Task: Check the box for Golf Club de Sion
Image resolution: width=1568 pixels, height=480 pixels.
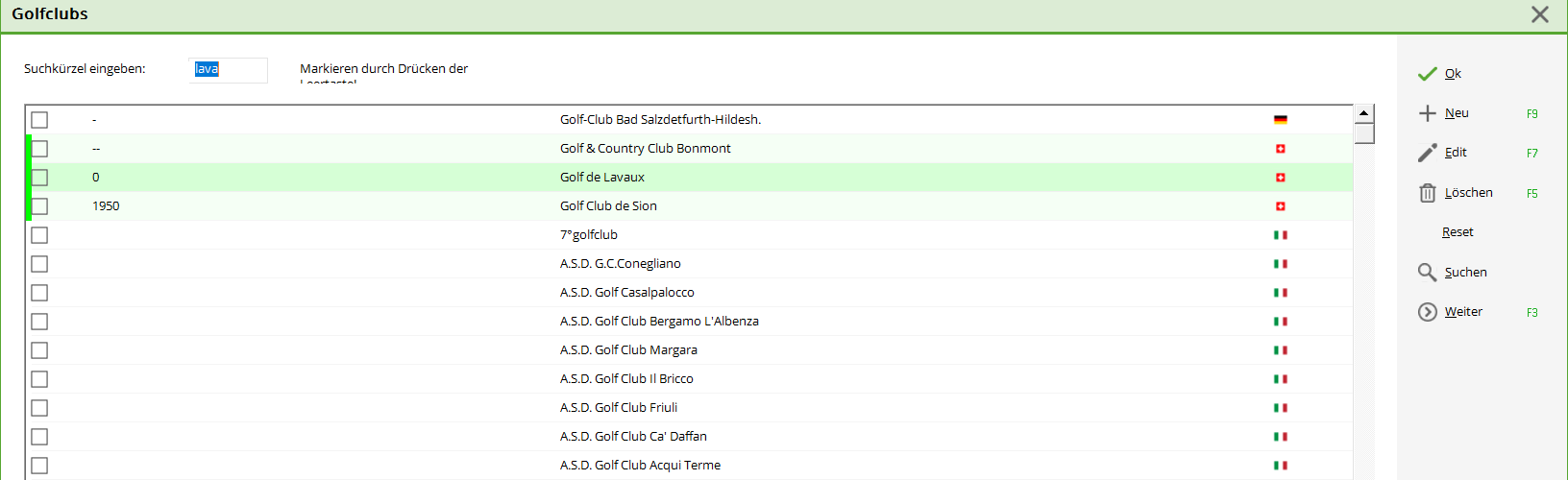Action: (39, 206)
